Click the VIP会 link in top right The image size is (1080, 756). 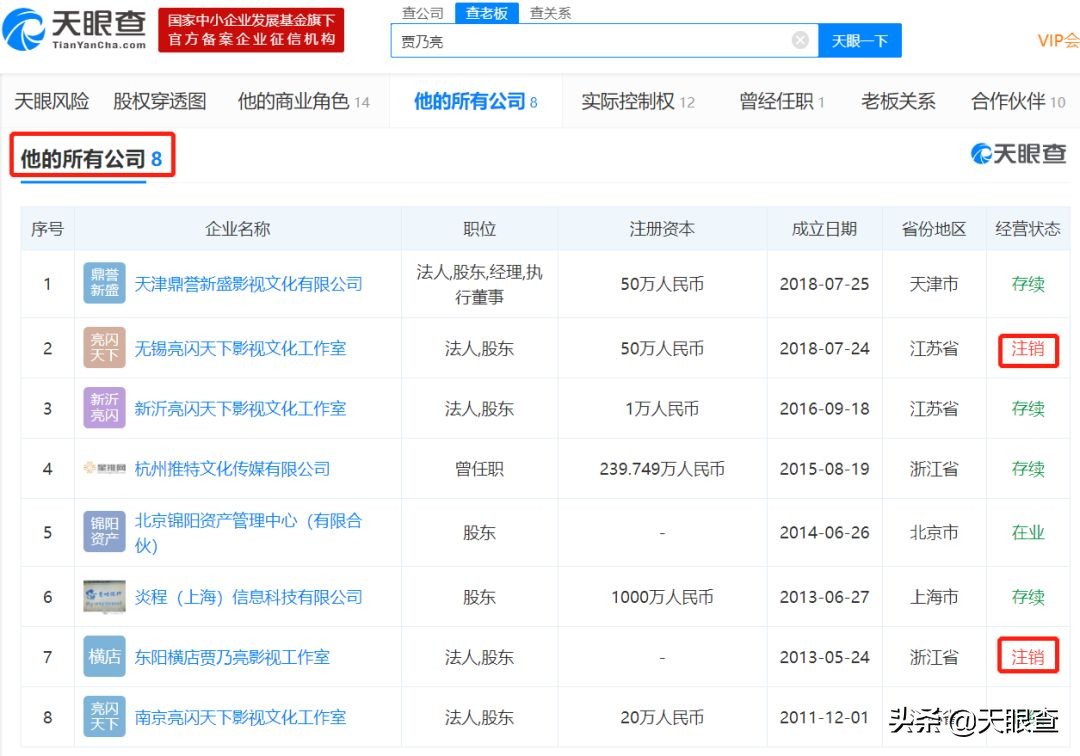(x=1057, y=40)
